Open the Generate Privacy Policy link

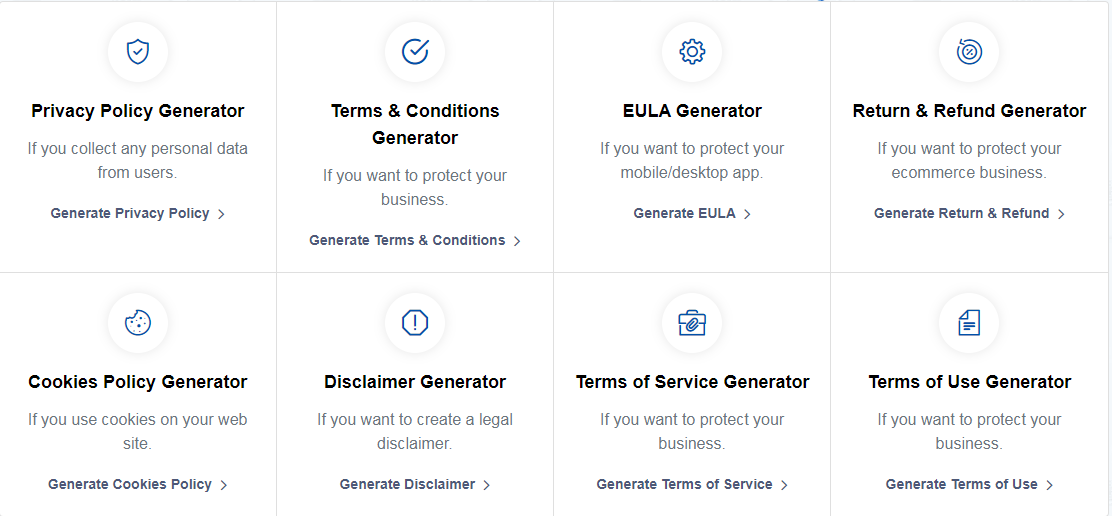[138, 213]
